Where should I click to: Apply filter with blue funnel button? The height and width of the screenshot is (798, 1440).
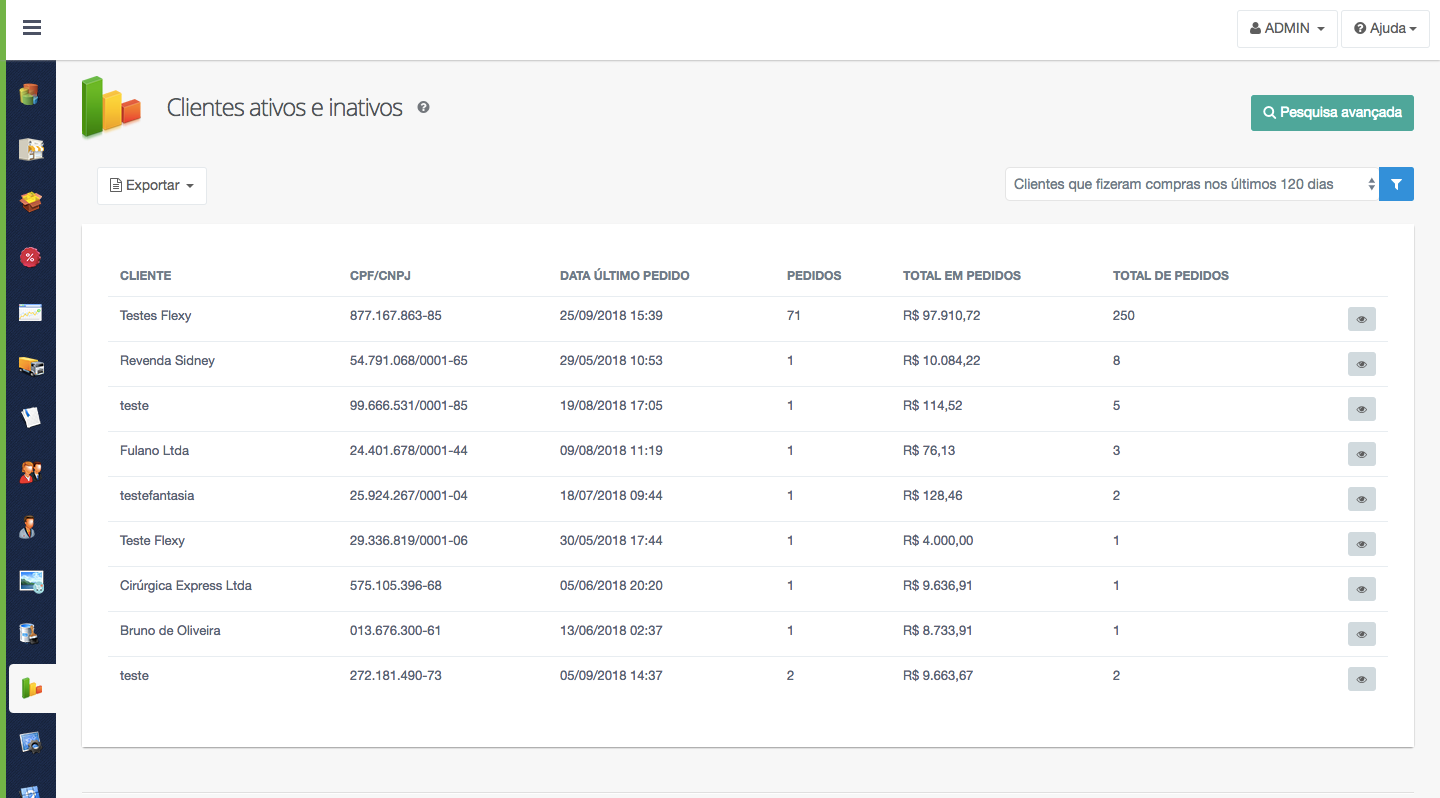1396,184
